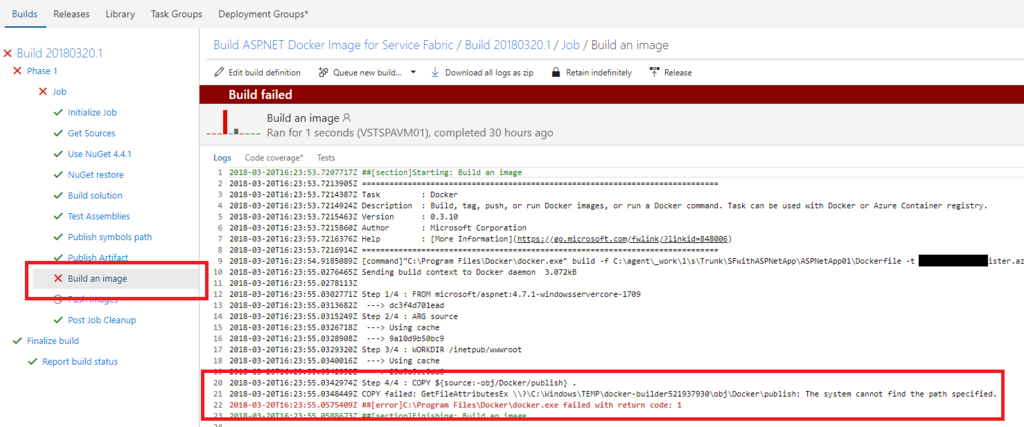Click the padlock icon for Retain indefinitely
Image resolution: width=1024 pixels, height=427 pixels.
(556, 72)
